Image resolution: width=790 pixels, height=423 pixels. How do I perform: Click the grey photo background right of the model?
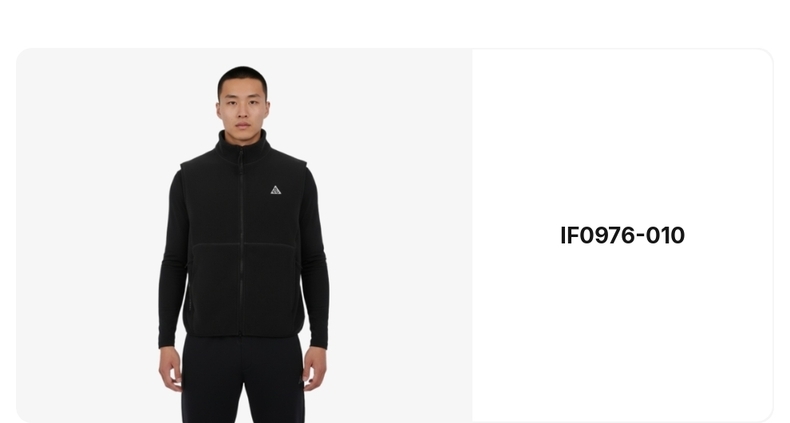point(401,236)
